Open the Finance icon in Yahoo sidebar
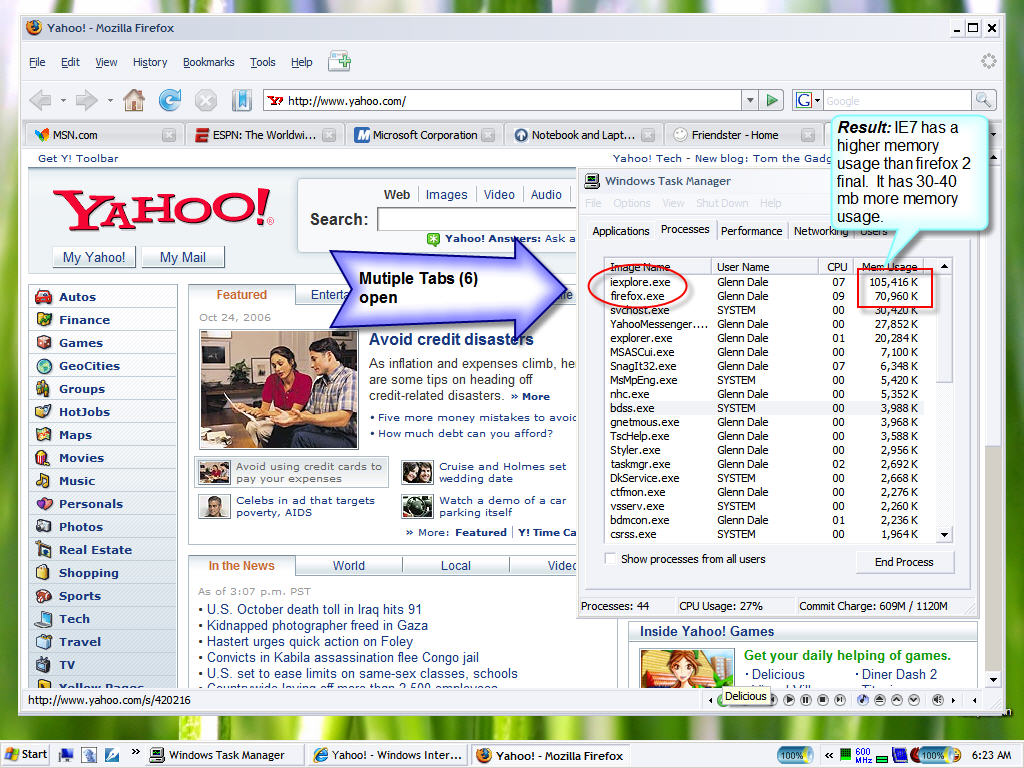This screenshot has height=768, width=1024. pyautogui.click(x=44, y=319)
